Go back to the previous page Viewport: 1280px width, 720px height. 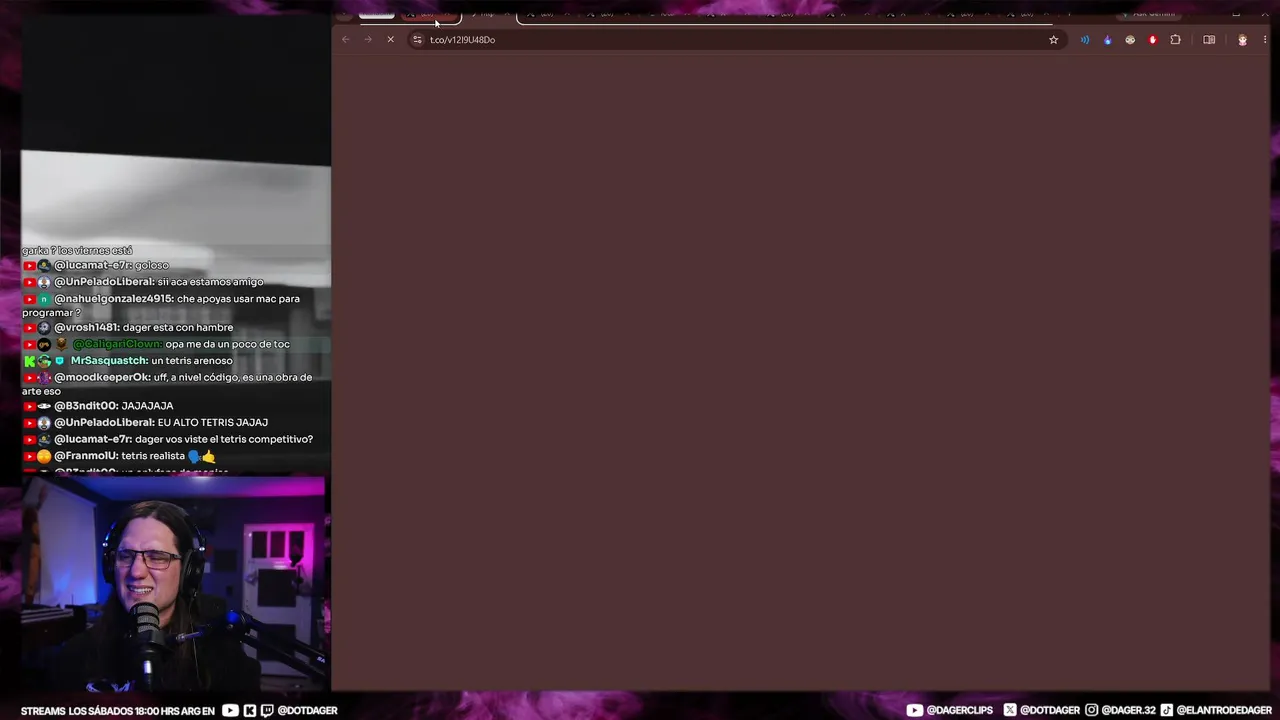click(x=346, y=40)
